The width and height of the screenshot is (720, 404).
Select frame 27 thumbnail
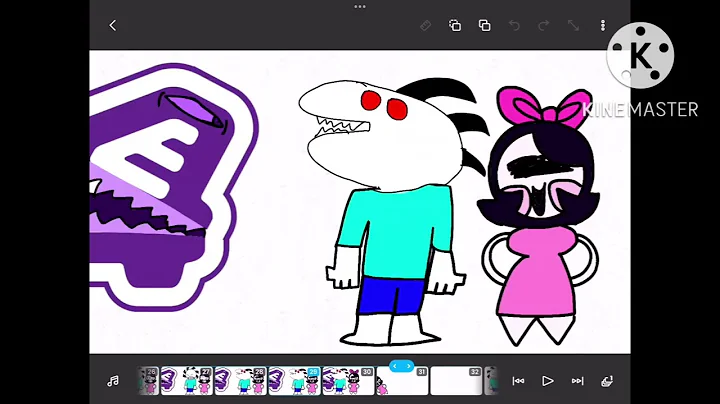click(186, 381)
